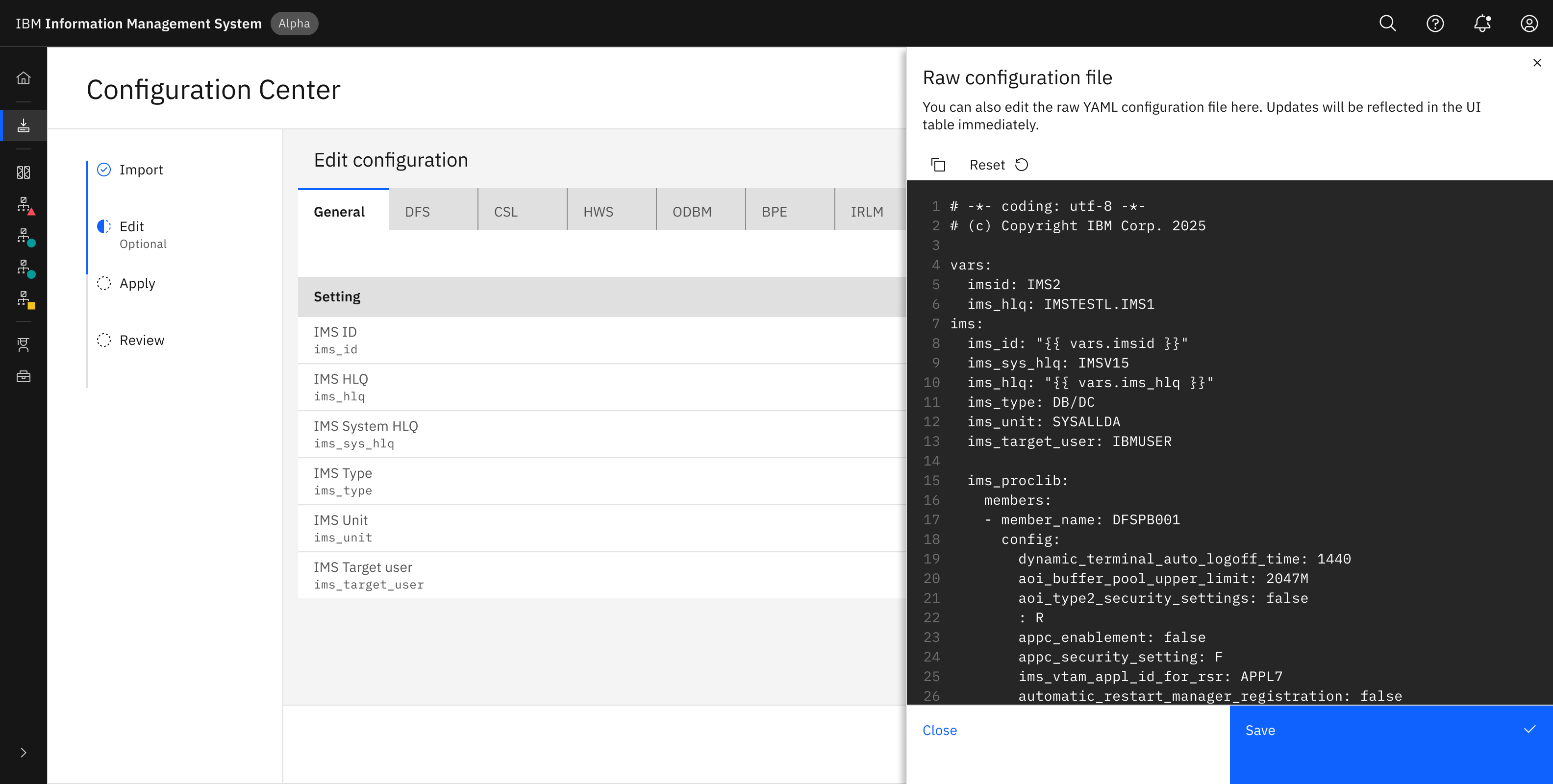This screenshot has height=784, width=1553.
Task: Select the IMS Type setting row
Action: 601,482
